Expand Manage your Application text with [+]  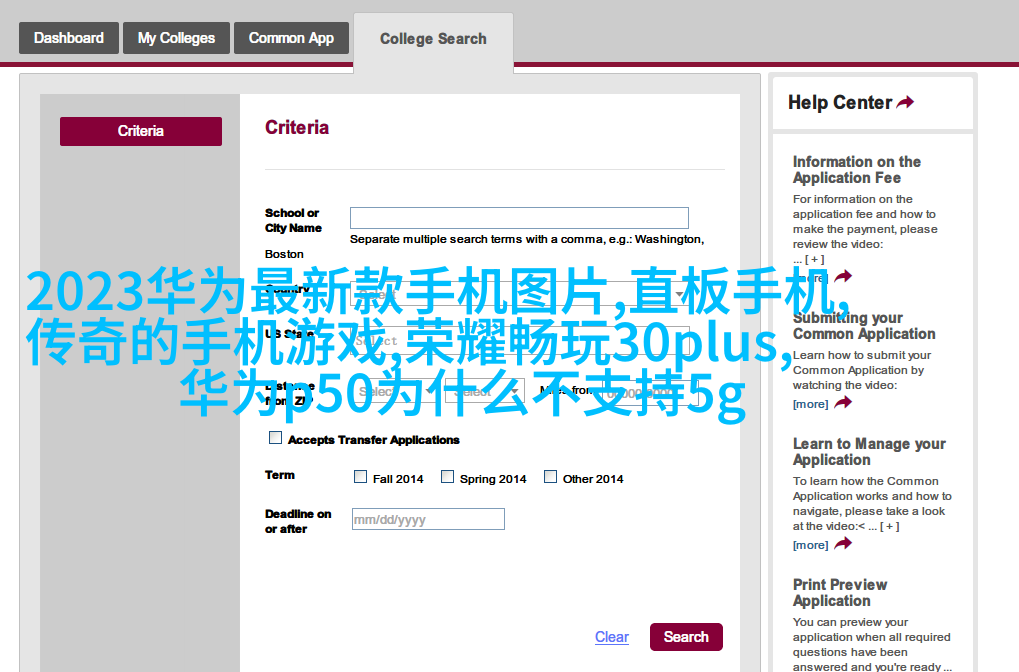coord(890,526)
